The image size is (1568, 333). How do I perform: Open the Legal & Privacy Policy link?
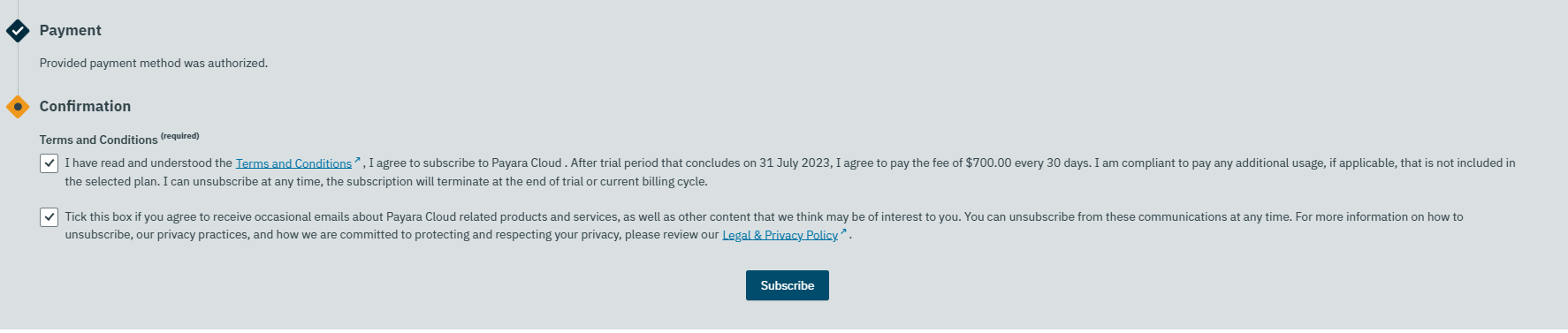click(x=780, y=235)
